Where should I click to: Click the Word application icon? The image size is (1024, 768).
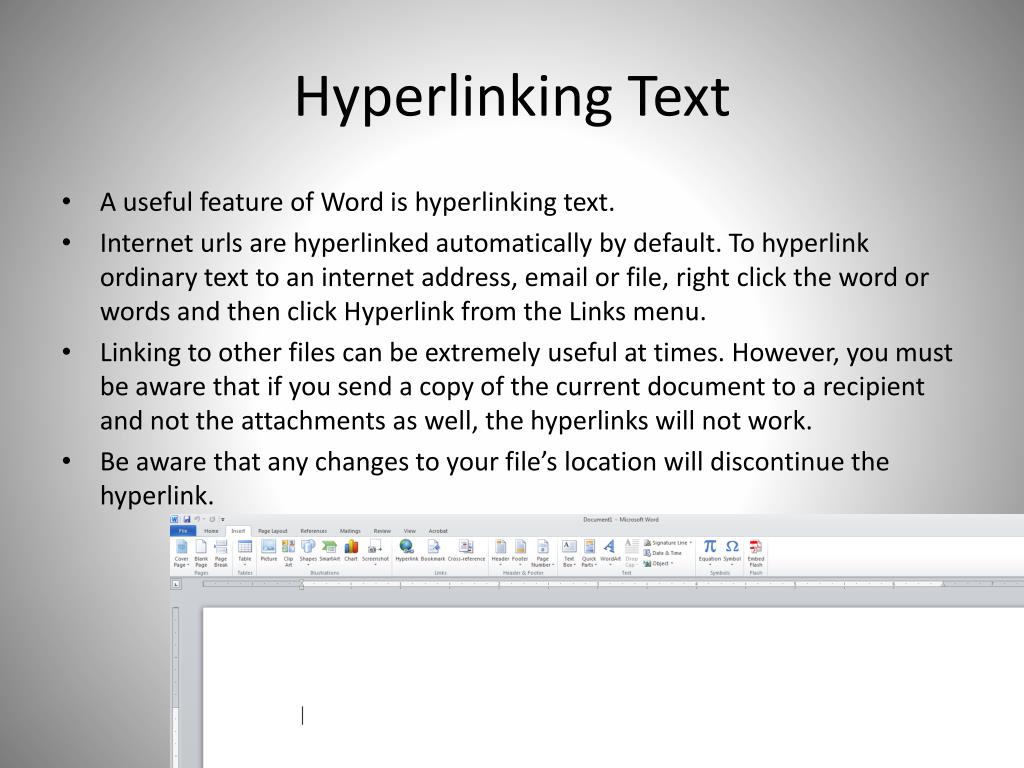click(x=174, y=519)
